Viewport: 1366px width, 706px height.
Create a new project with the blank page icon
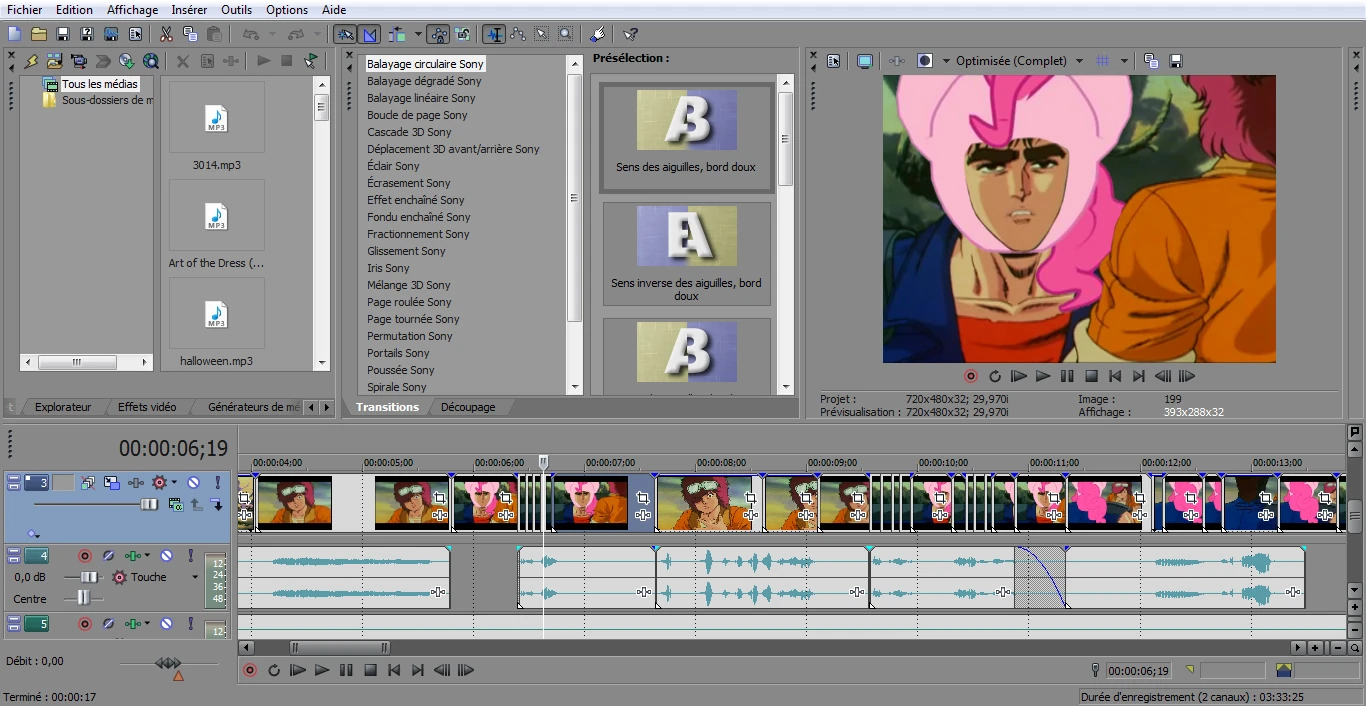pyautogui.click(x=13, y=34)
